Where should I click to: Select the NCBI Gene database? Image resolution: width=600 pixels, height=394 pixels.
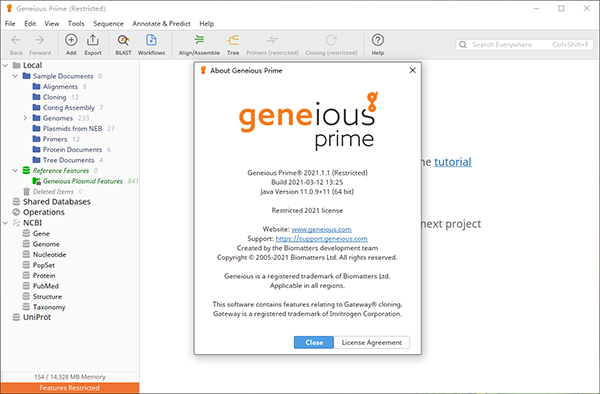pyautogui.click(x=41, y=233)
